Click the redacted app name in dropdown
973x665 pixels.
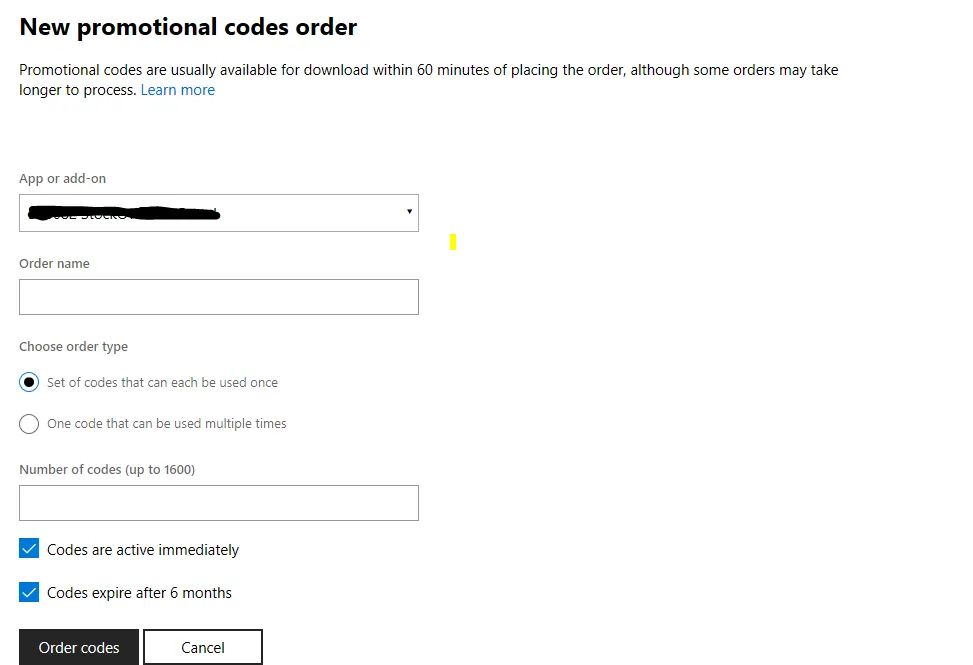tap(123, 212)
